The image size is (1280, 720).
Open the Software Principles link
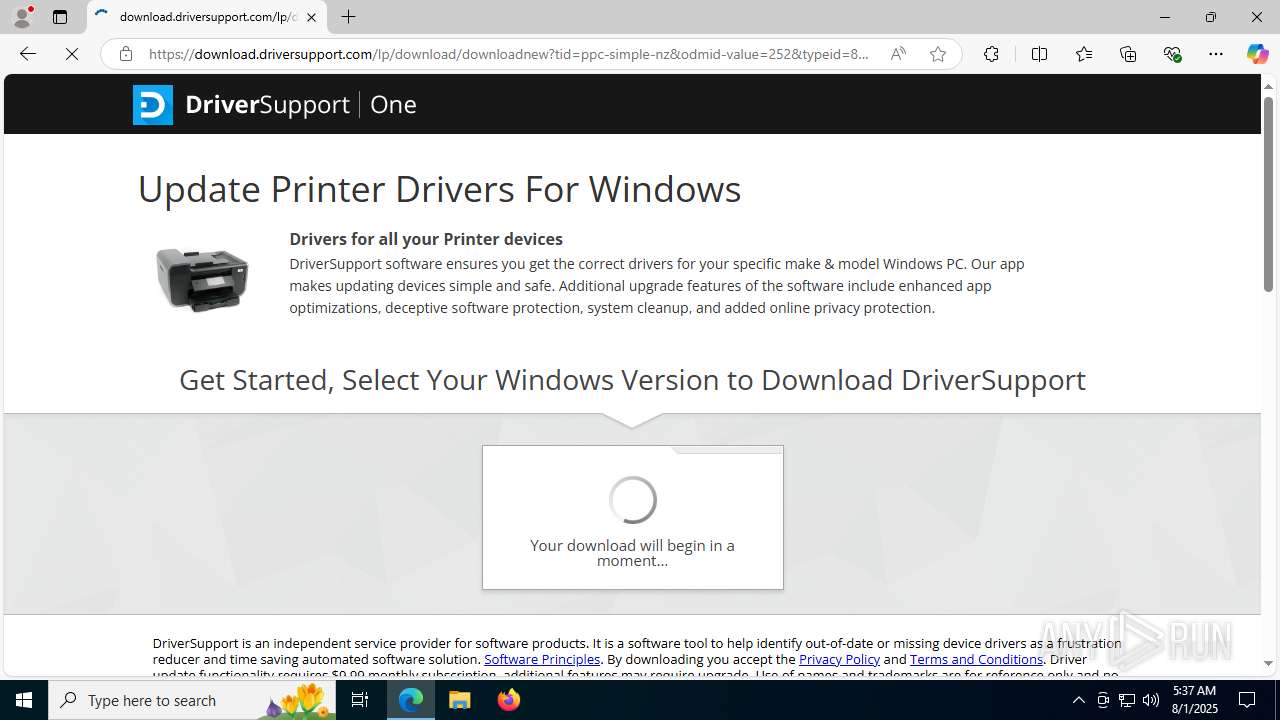pos(542,659)
